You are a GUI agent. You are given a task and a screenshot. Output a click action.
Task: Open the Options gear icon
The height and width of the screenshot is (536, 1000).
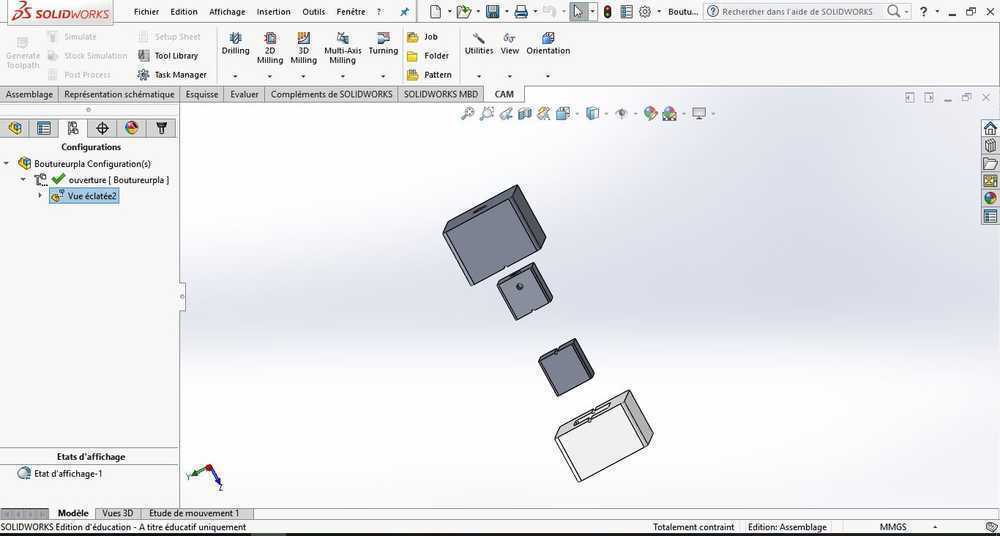[x=645, y=11]
